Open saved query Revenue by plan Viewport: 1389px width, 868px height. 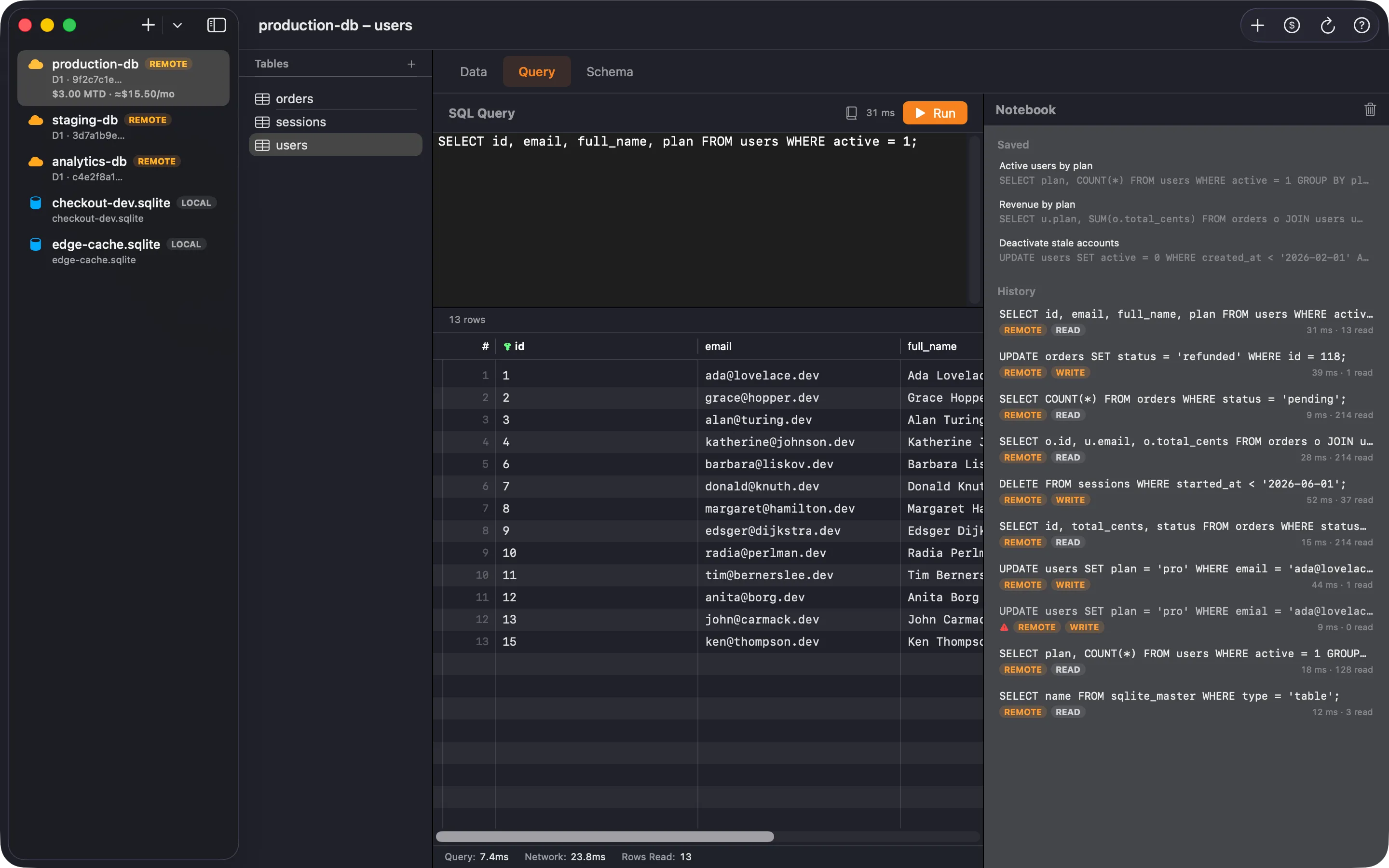(1186, 211)
